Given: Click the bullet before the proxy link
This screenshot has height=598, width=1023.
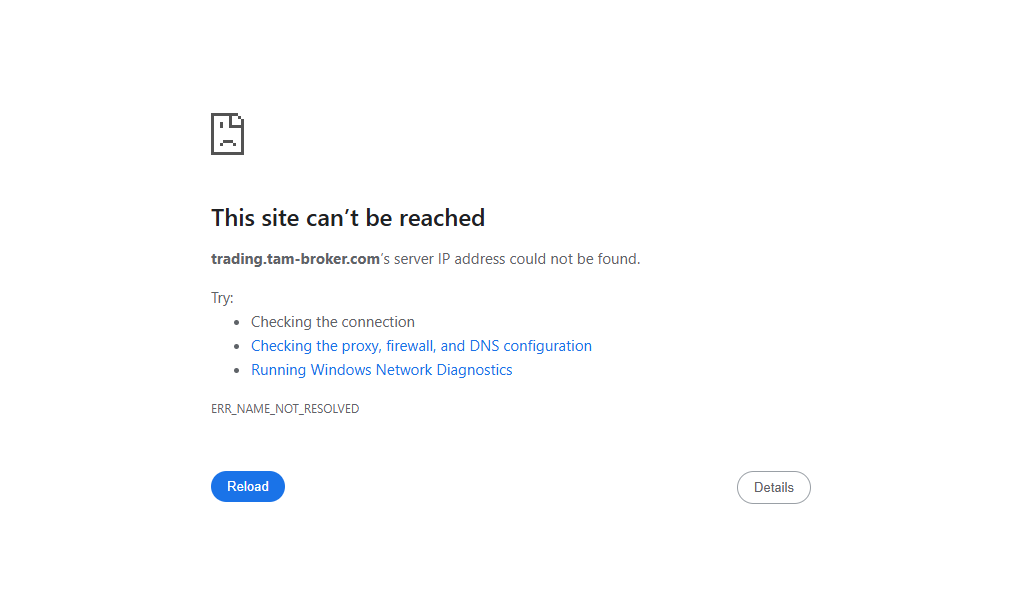Looking at the screenshot, I should (237, 347).
